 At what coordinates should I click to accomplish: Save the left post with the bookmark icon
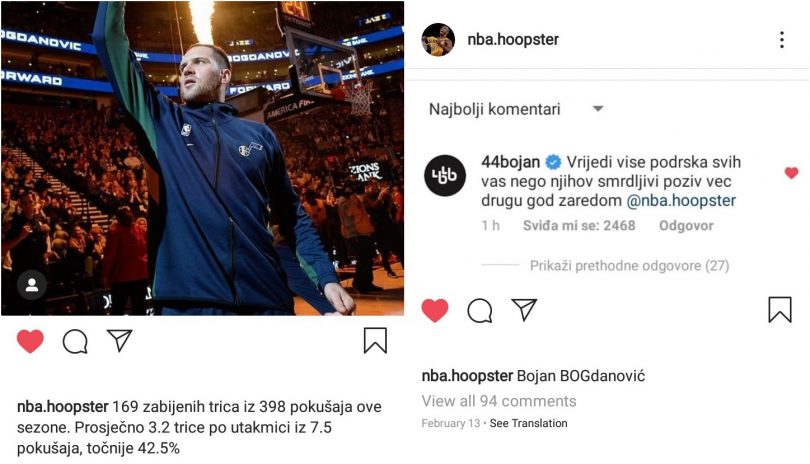coord(375,341)
